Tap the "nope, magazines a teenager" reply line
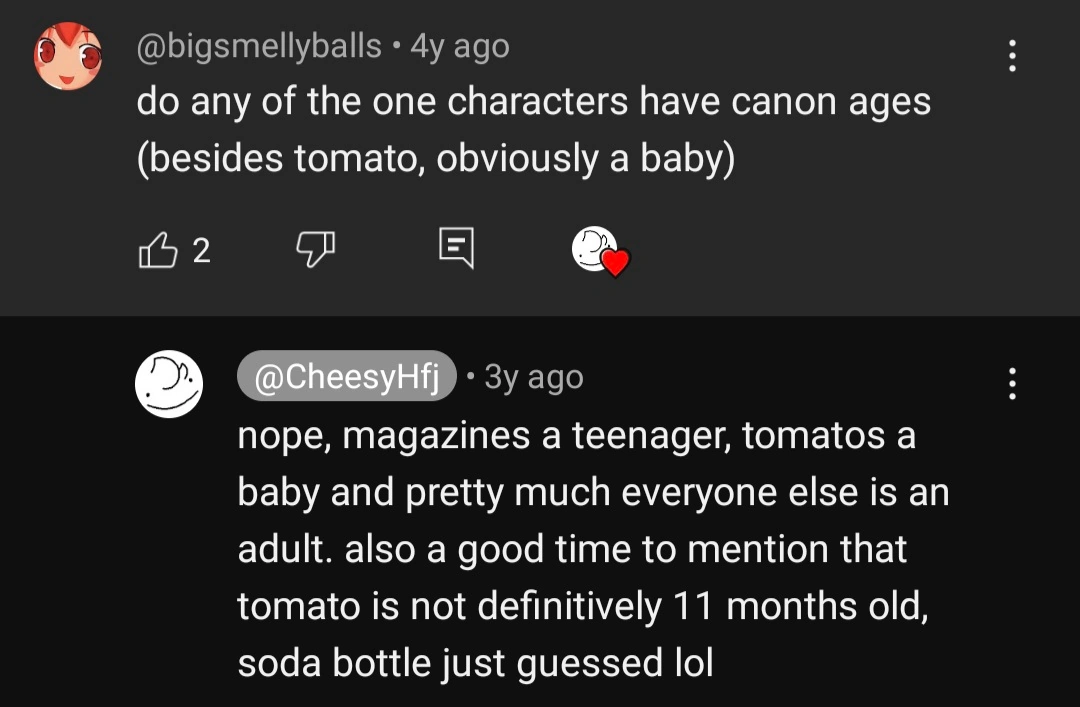 (x=576, y=436)
